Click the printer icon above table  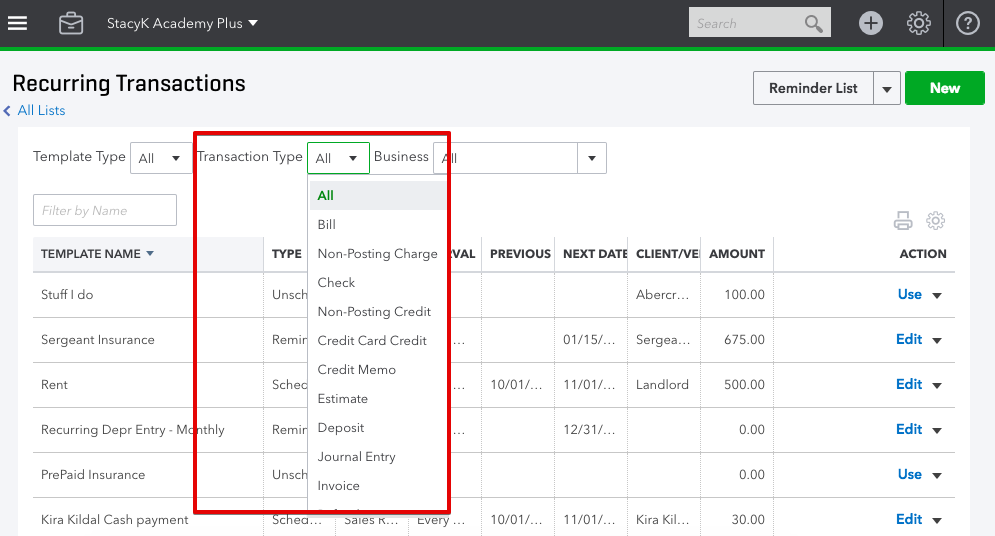[903, 221]
